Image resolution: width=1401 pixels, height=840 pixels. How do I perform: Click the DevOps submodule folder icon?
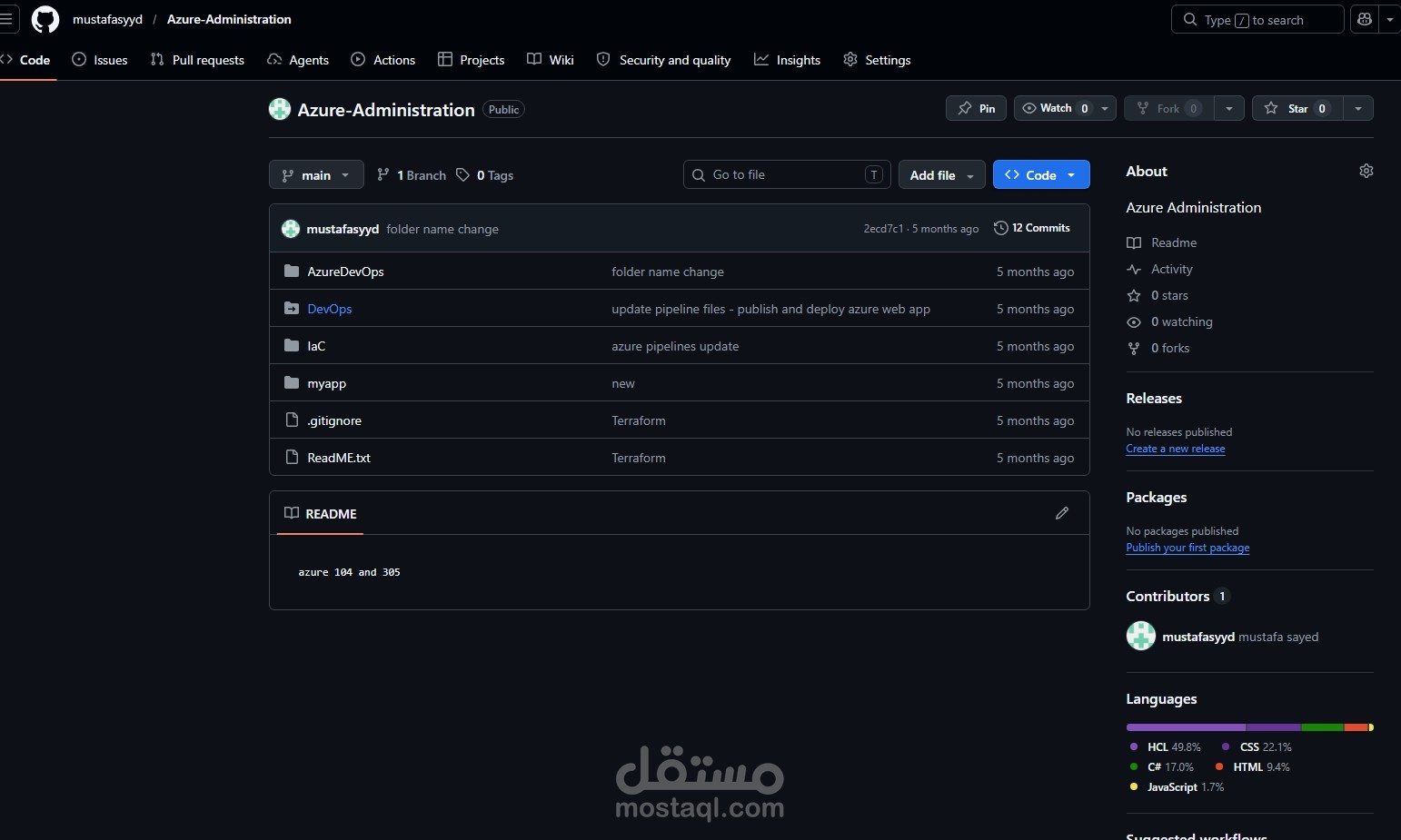point(292,308)
